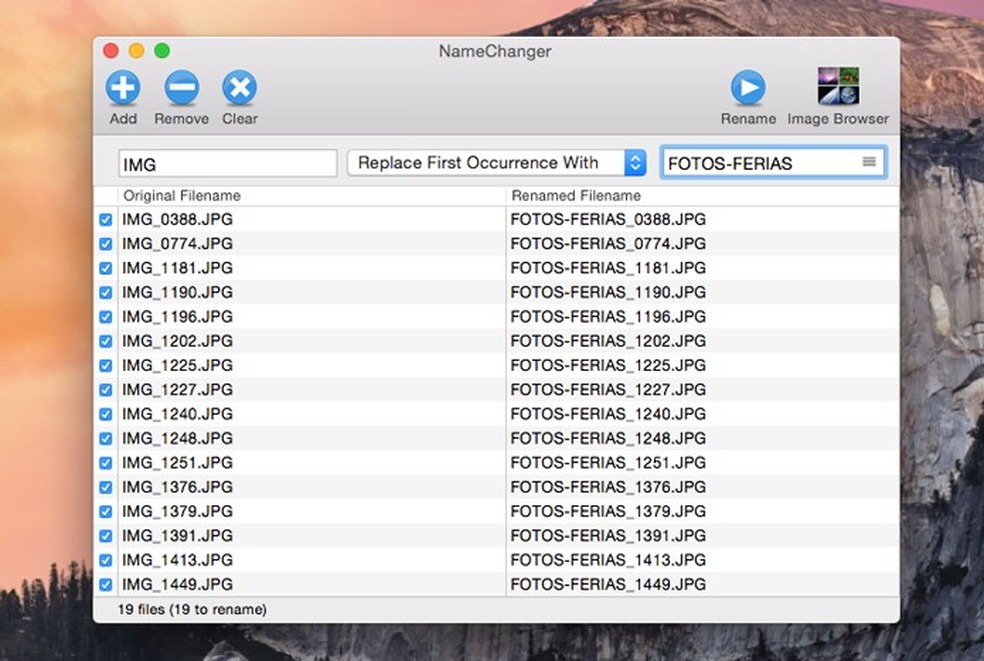Click the yellow minimize window button
Screen dimensions: 984x661
136,51
